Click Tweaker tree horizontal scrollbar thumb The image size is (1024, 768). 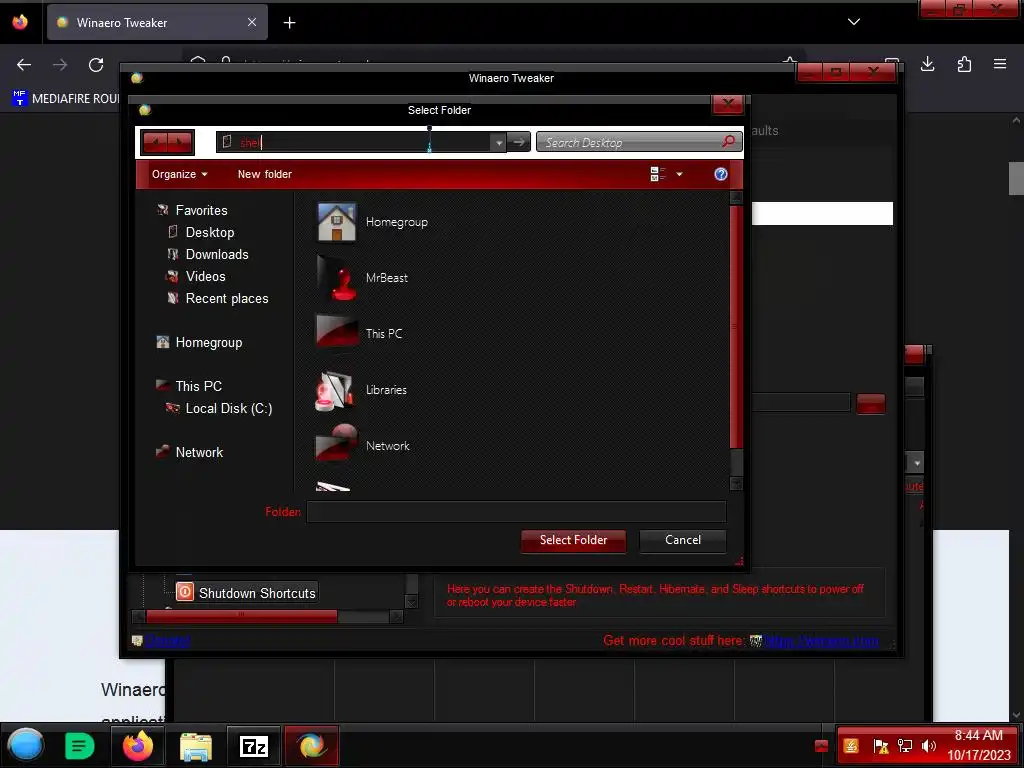click(242, 616)
